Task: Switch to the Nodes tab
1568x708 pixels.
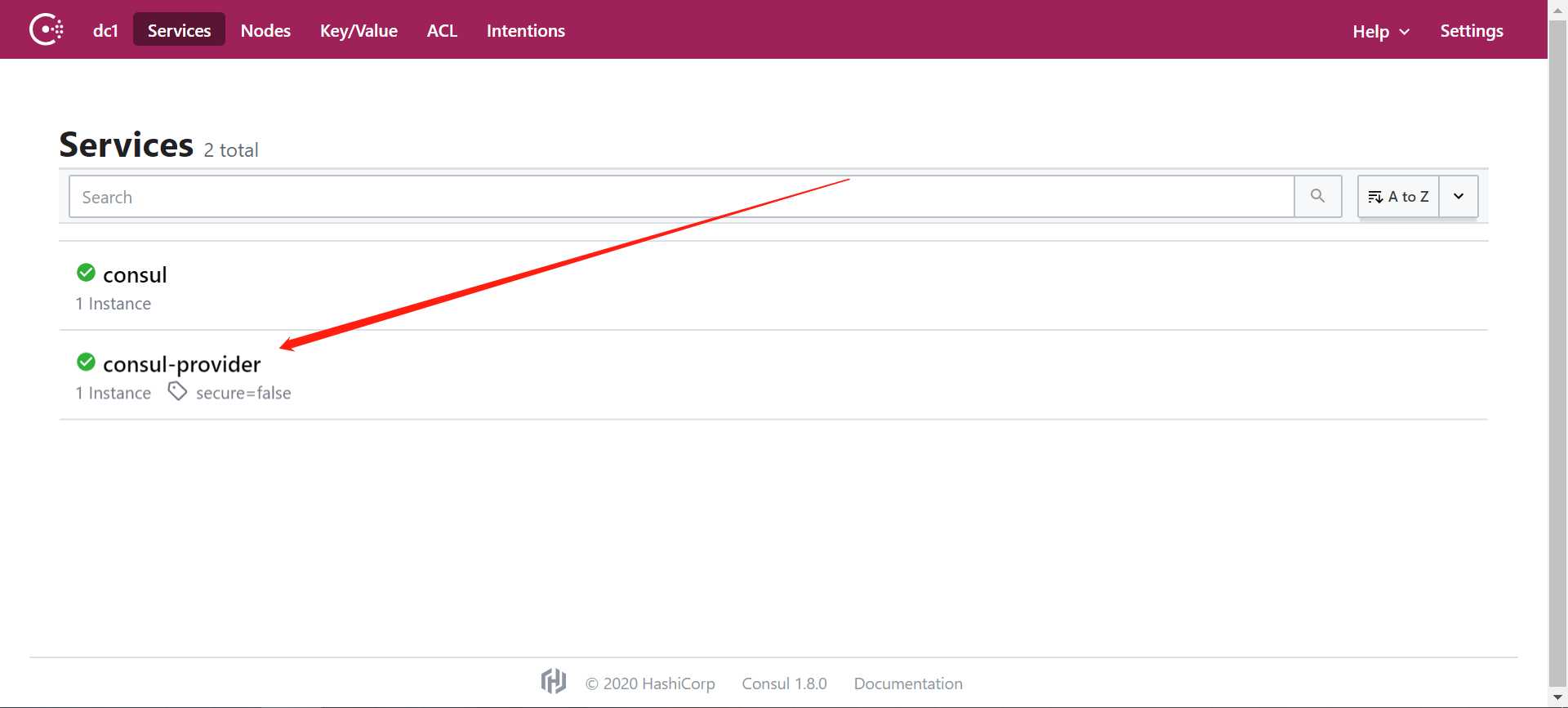Action: pos(265,30)
